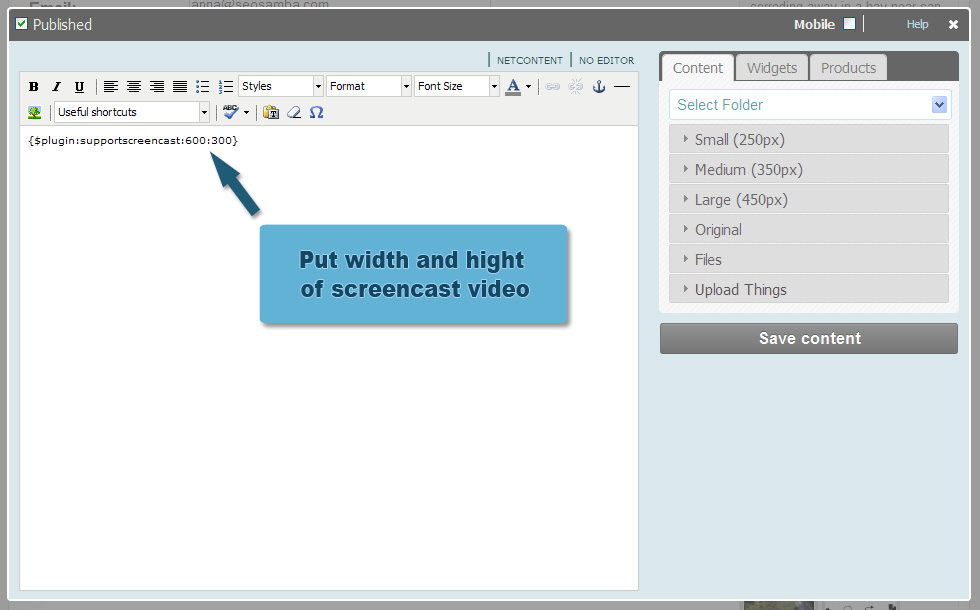Select the Content tab

point(698,68)
